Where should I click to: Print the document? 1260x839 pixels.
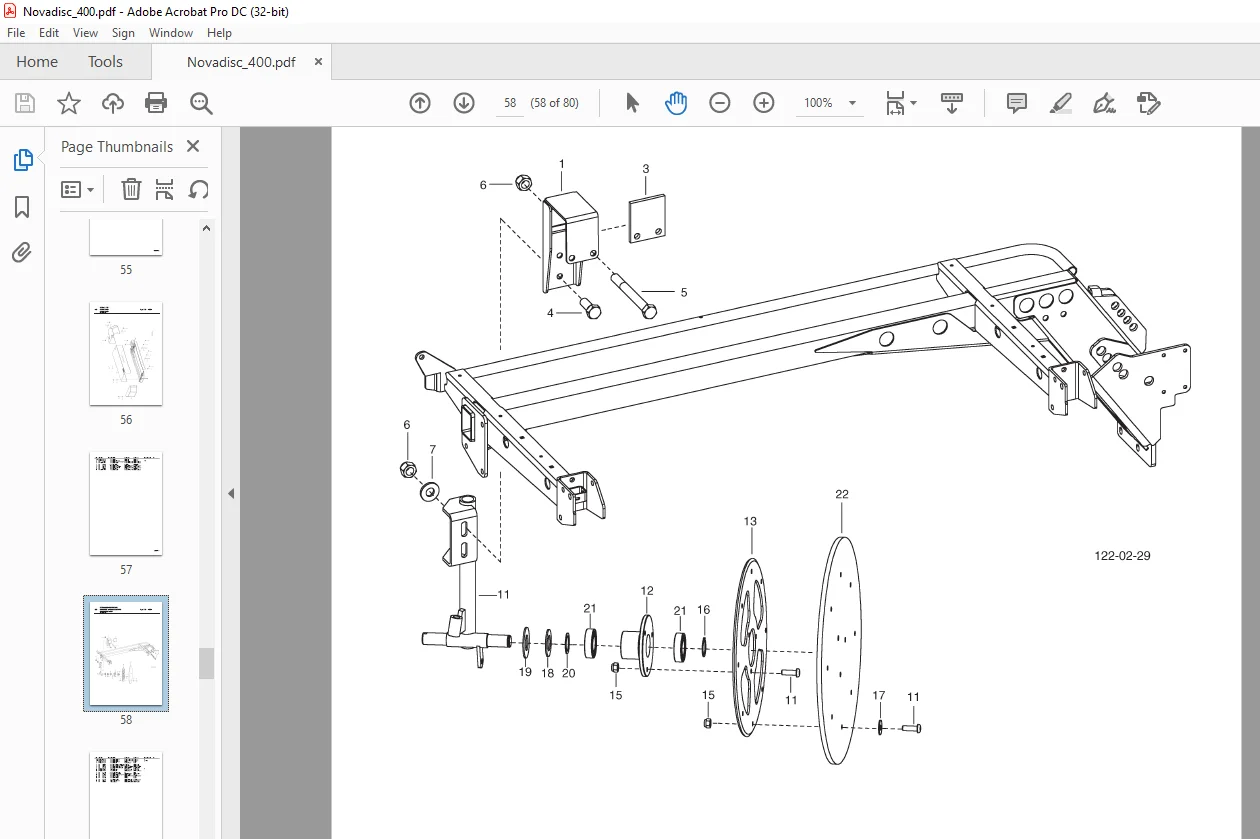click(x=156, y=103)
